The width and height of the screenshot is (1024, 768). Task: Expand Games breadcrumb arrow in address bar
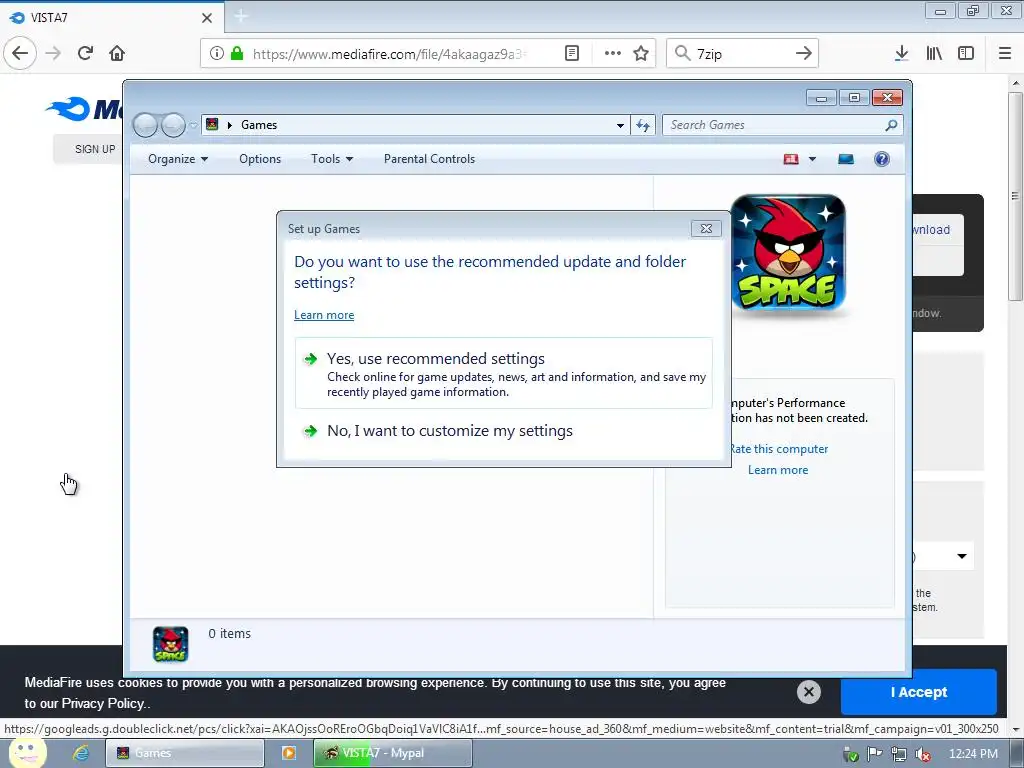point(230,125)
